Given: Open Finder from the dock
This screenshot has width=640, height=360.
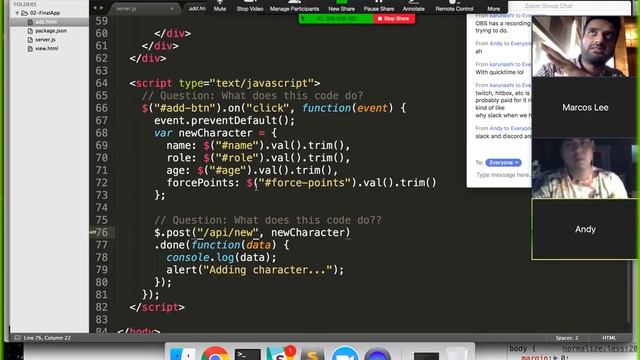Looking at the screenshot, I should (x=182, y=354).
